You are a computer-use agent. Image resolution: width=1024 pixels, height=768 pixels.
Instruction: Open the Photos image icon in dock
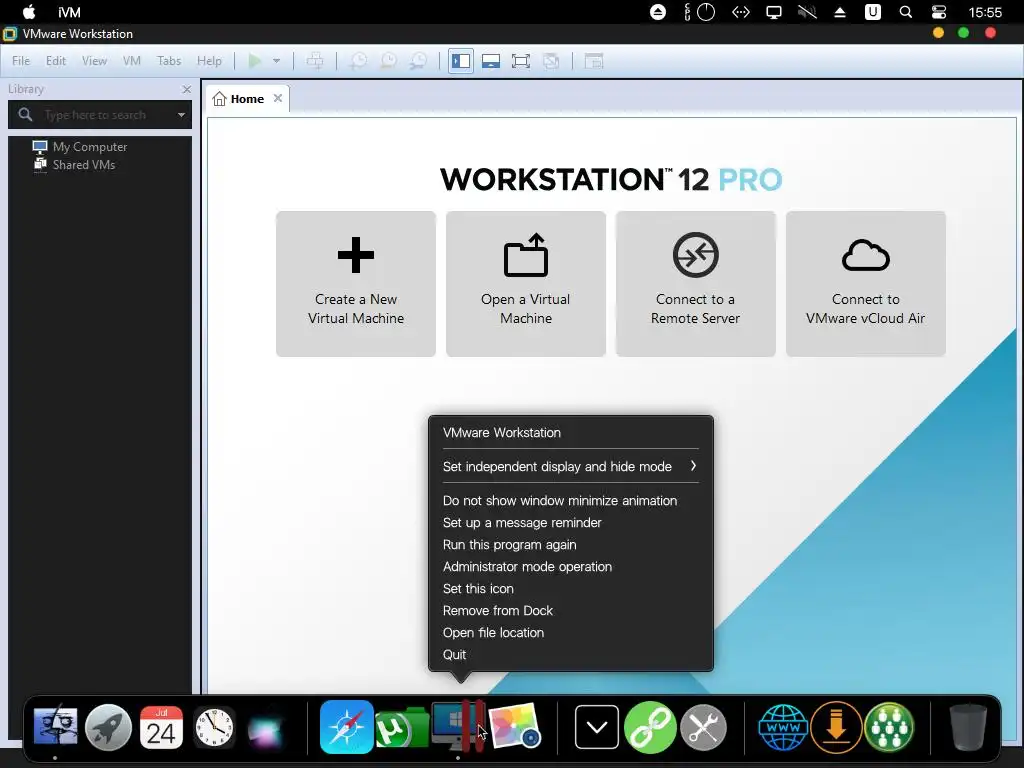(x=515, y=726)
